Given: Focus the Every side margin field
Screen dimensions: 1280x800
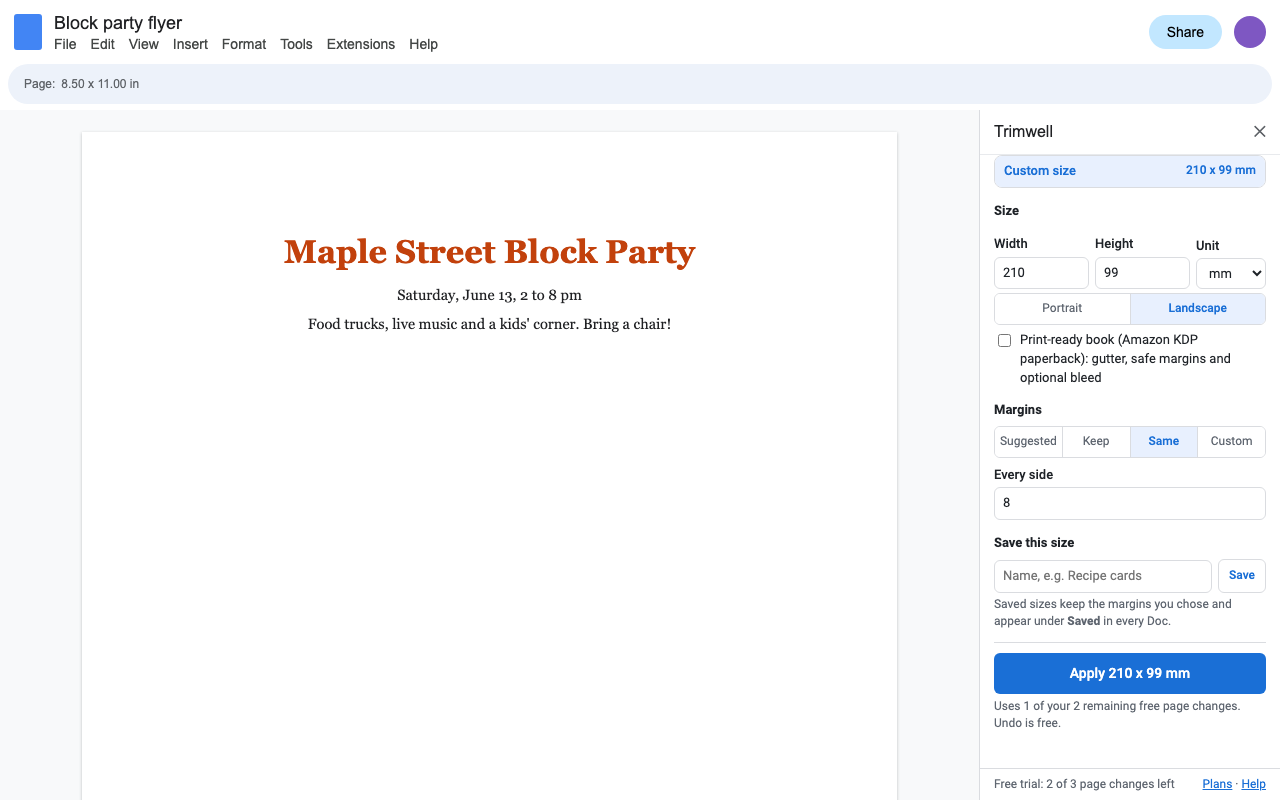Looking at the screenshot, I should click(x=1130, y=503).
